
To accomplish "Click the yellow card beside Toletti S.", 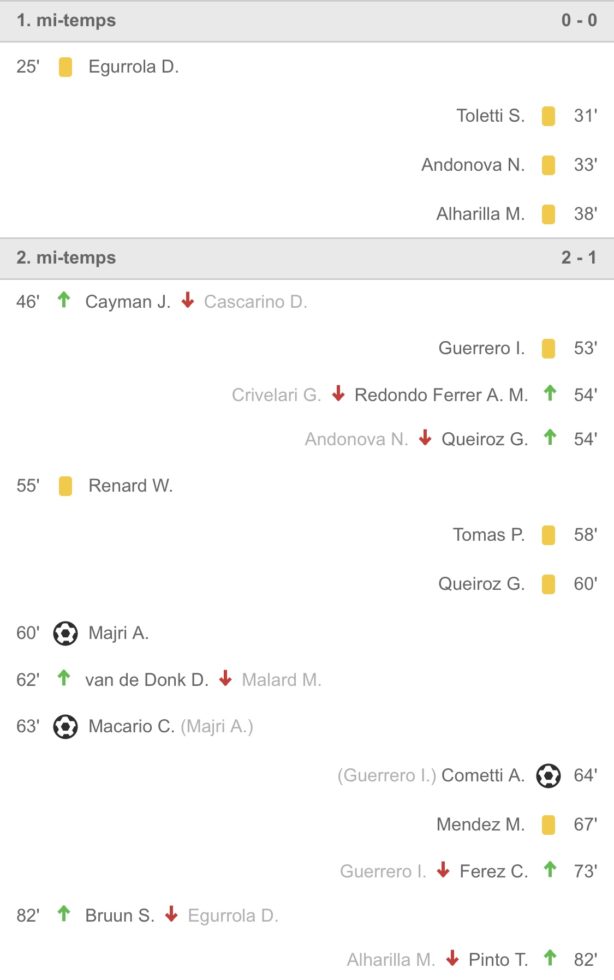I will [548, 116].
